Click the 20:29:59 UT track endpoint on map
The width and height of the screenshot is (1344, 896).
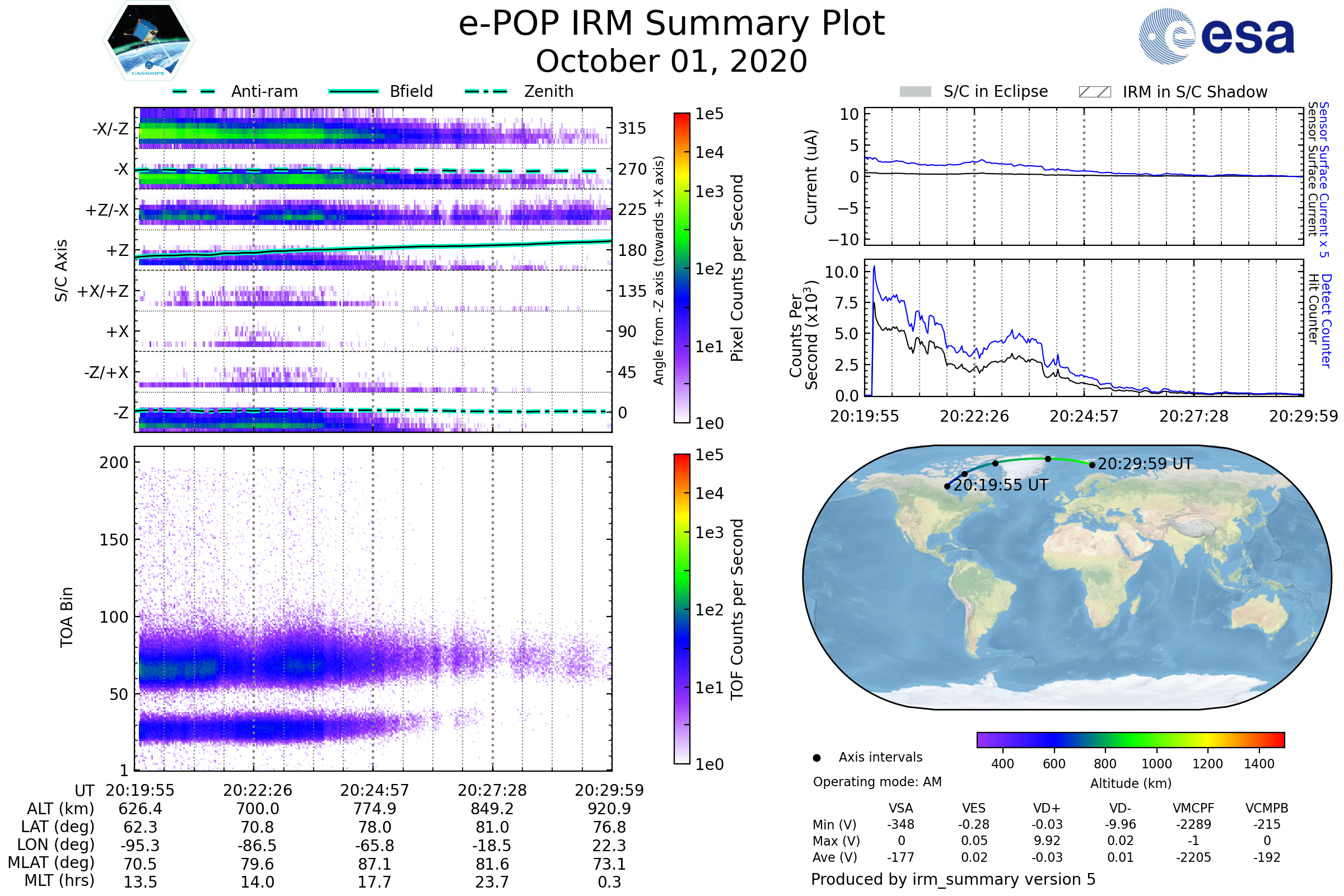(1092, 465)
